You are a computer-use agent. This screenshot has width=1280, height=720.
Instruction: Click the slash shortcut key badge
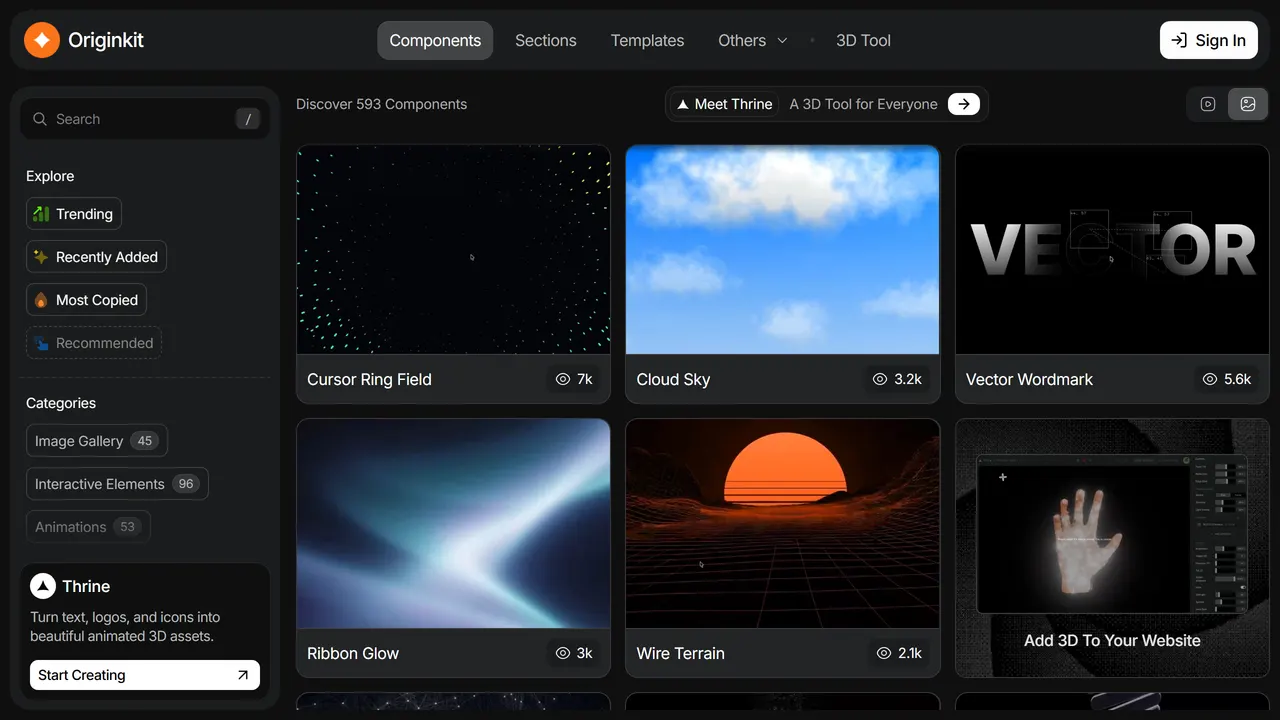248,119
